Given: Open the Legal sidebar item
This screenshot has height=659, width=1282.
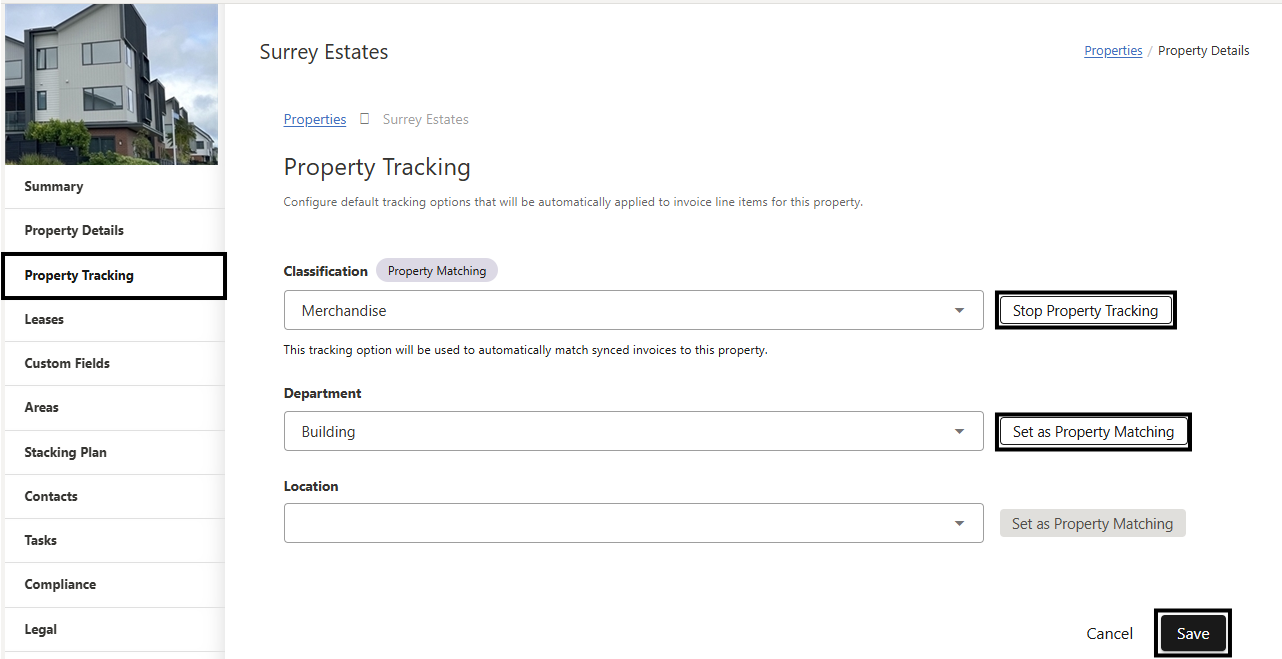Looking at the screenshot, I should pyautogui.click(x=41, y=629).
